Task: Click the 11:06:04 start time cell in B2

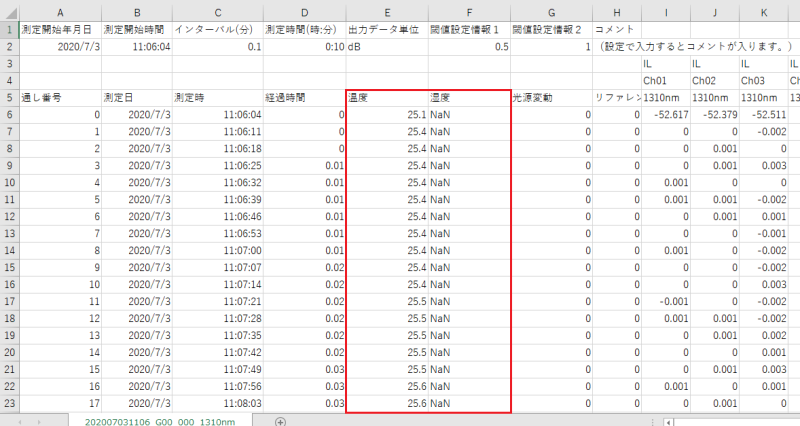Action: pos(137,47)
